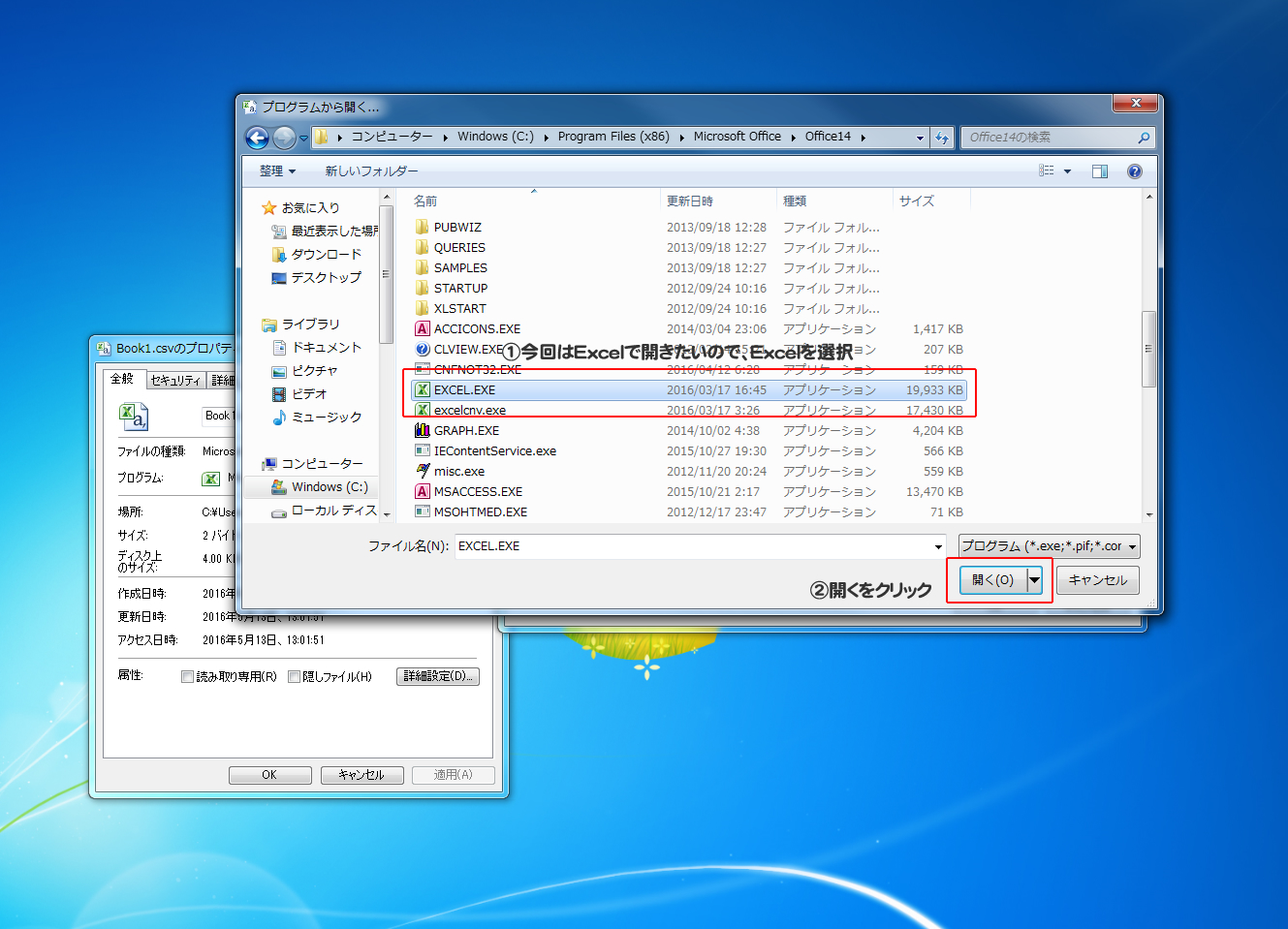Click the Video library film icon
This screenshot has width=1288, height=929.
click(279, 393)
